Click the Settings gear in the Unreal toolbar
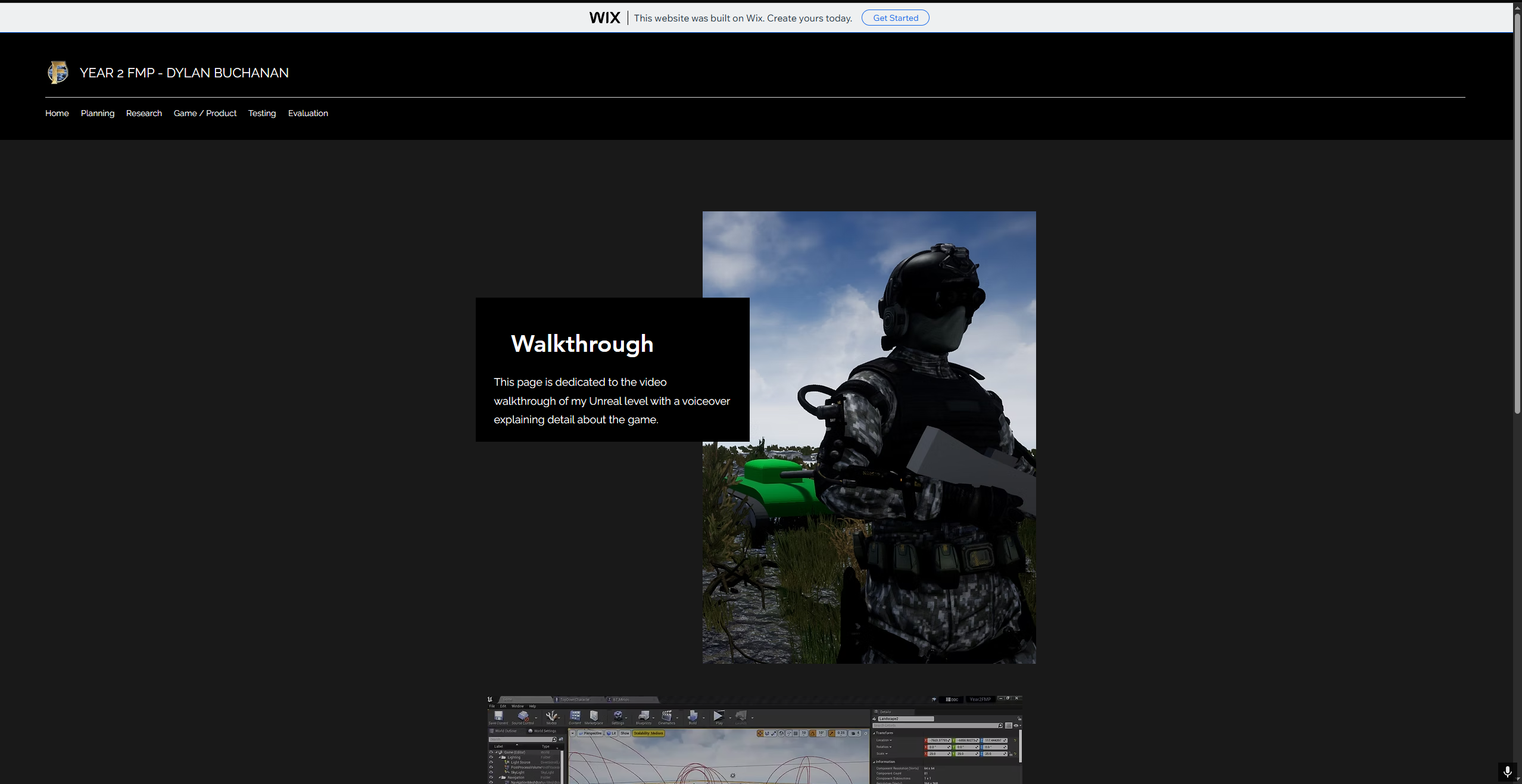Screen dimensions: 1522x784 click(x=618, y=716)
